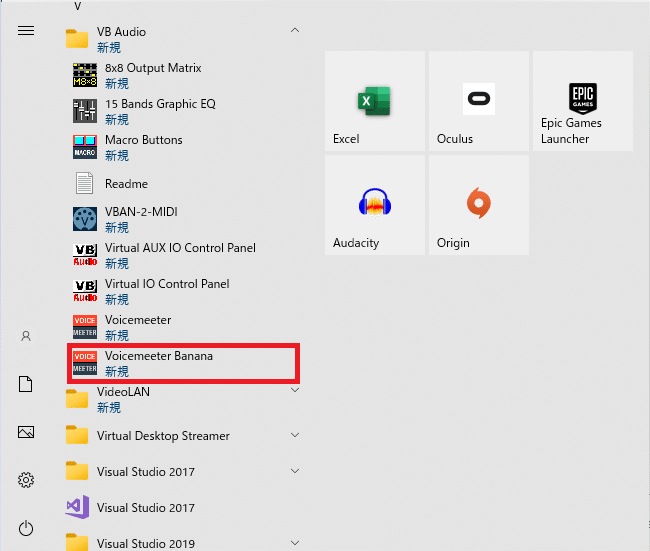Viewport: 650px width, 551px height.
Task: Click the VB Audio folder icon
Action: tap(77, 39)
